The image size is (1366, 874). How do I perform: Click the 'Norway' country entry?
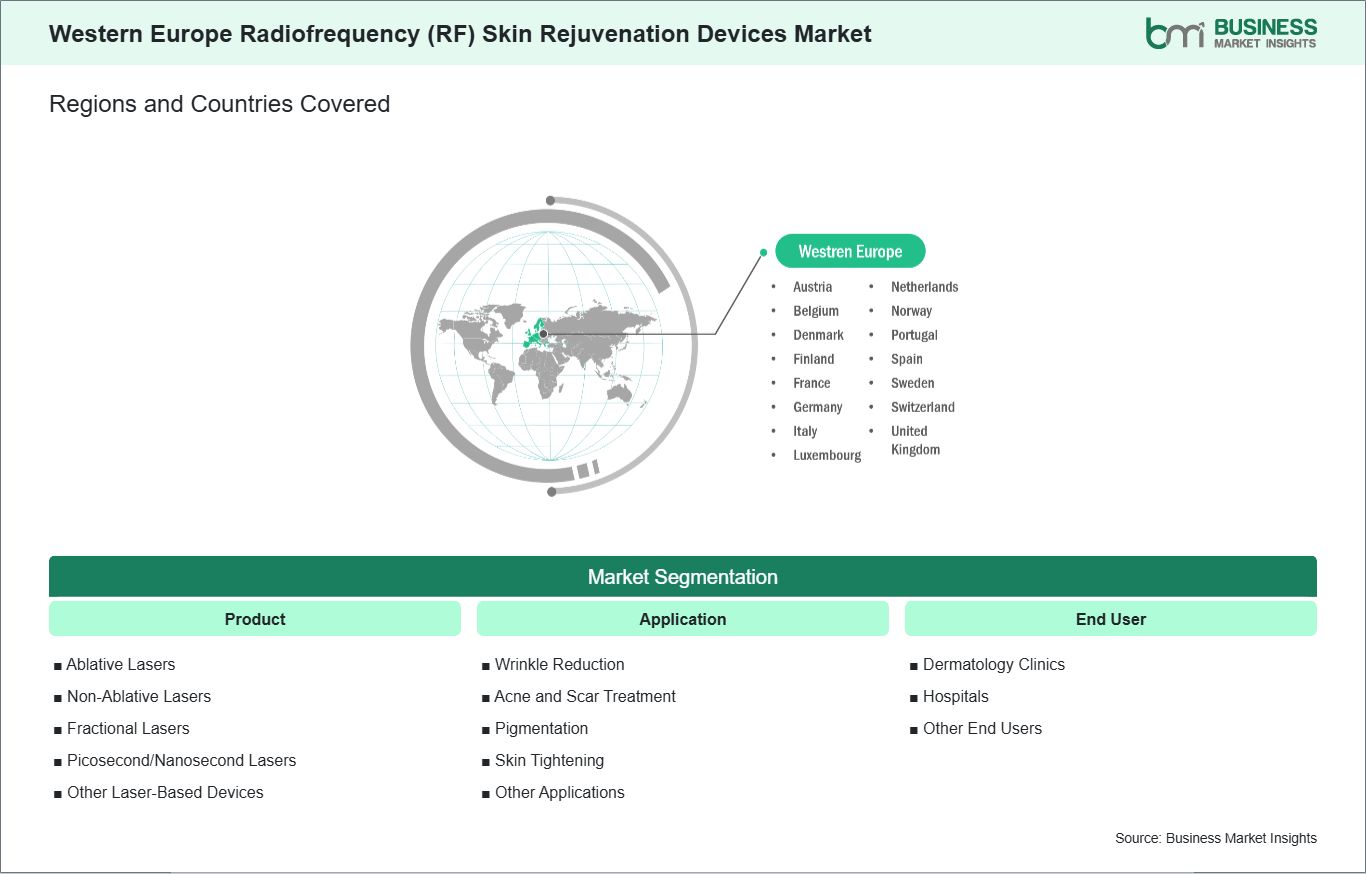pos(911,311)
